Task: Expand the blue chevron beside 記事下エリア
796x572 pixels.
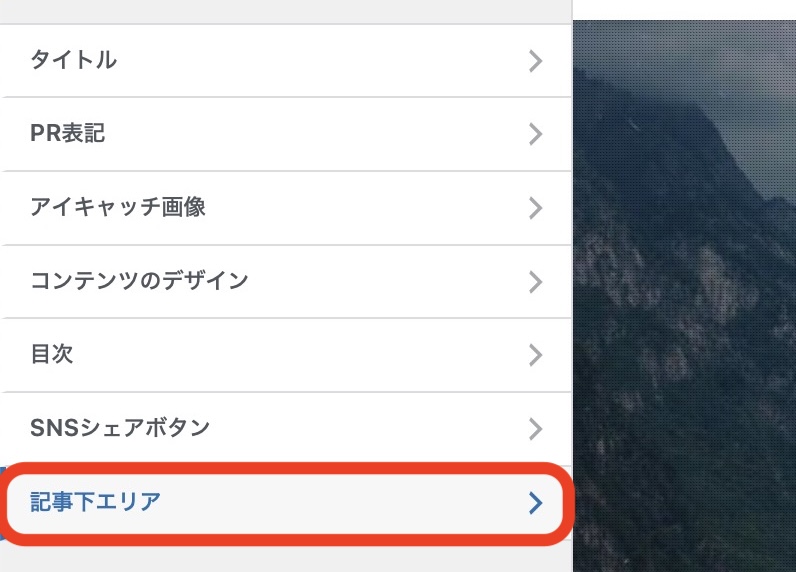Action: pyautogui.click(x=536, y=503)
